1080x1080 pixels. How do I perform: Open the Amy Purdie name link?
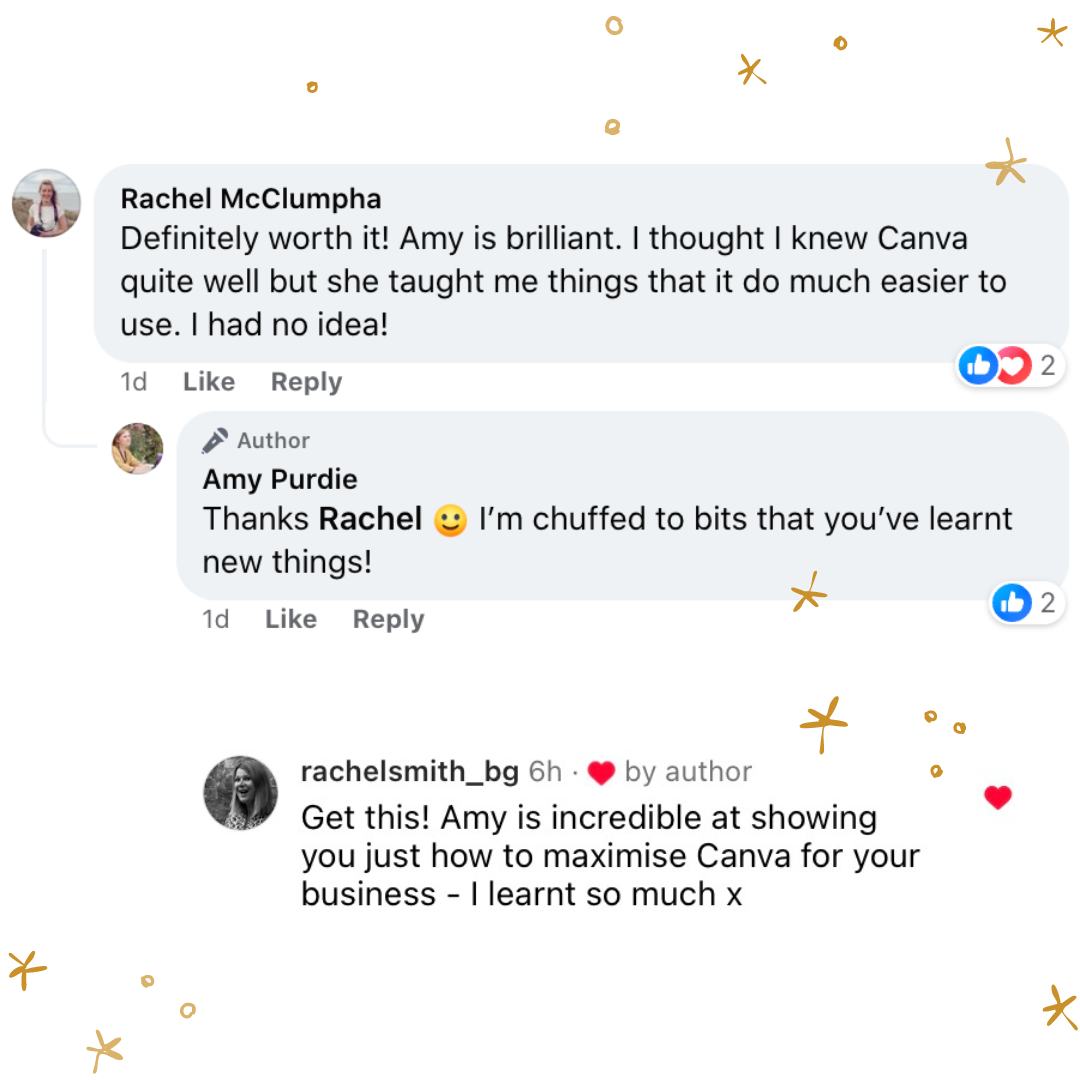click(280, 480)
